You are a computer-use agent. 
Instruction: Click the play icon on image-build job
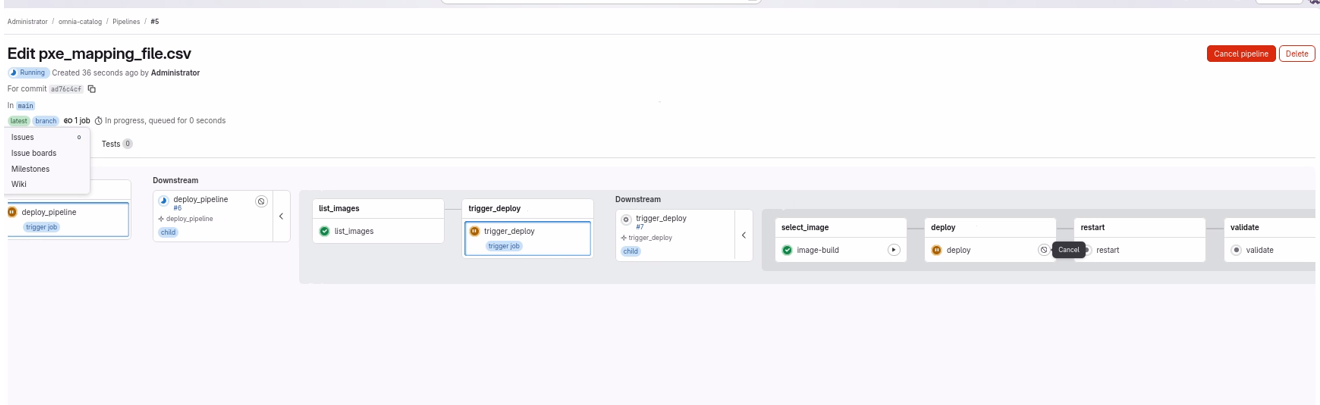point(894,249)
